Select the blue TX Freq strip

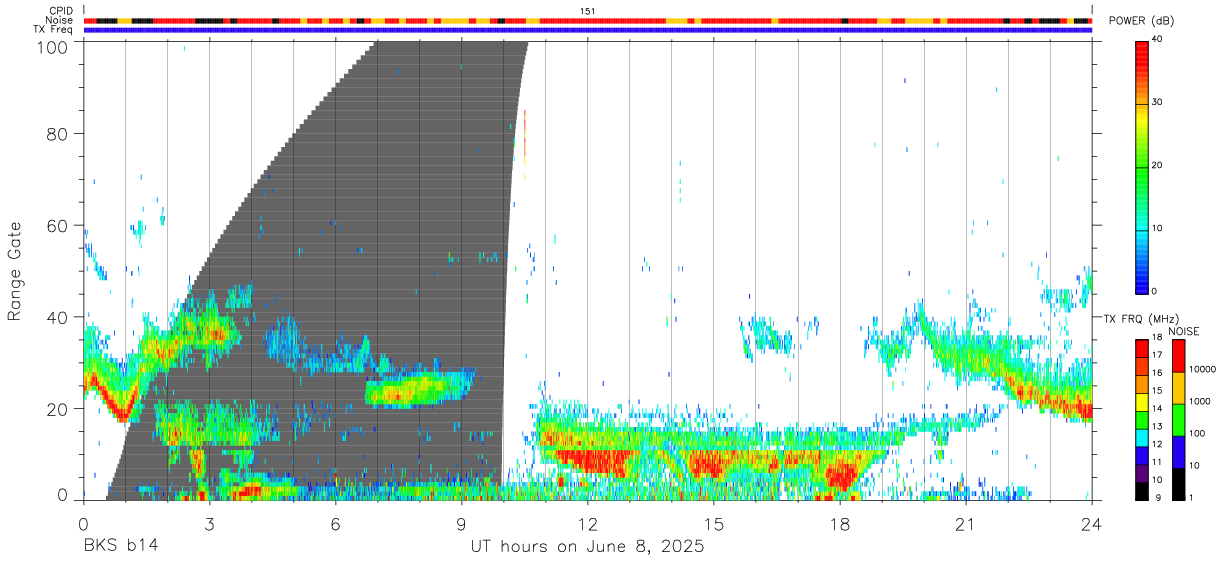[587, 30]
